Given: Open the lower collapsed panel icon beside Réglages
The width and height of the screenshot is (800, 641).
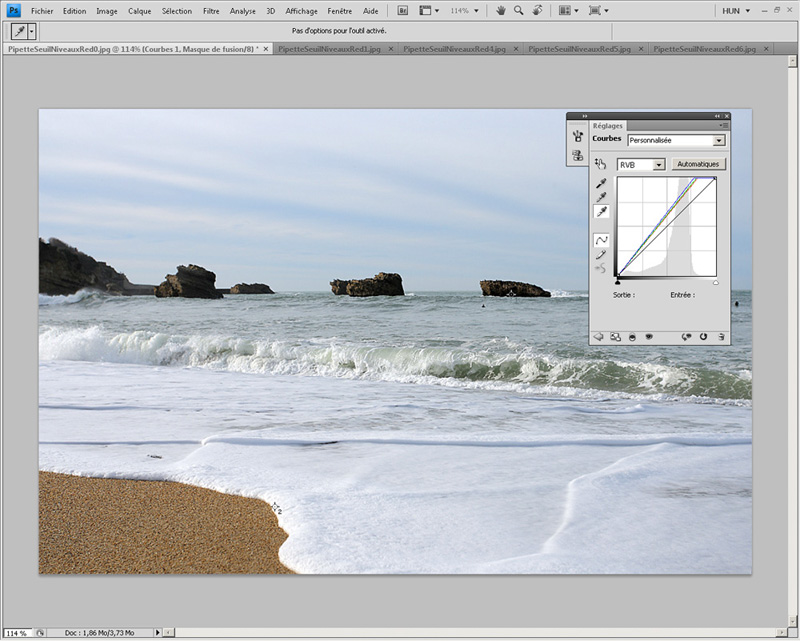Looking at the screenshot, I should click(x=578, y=156).
